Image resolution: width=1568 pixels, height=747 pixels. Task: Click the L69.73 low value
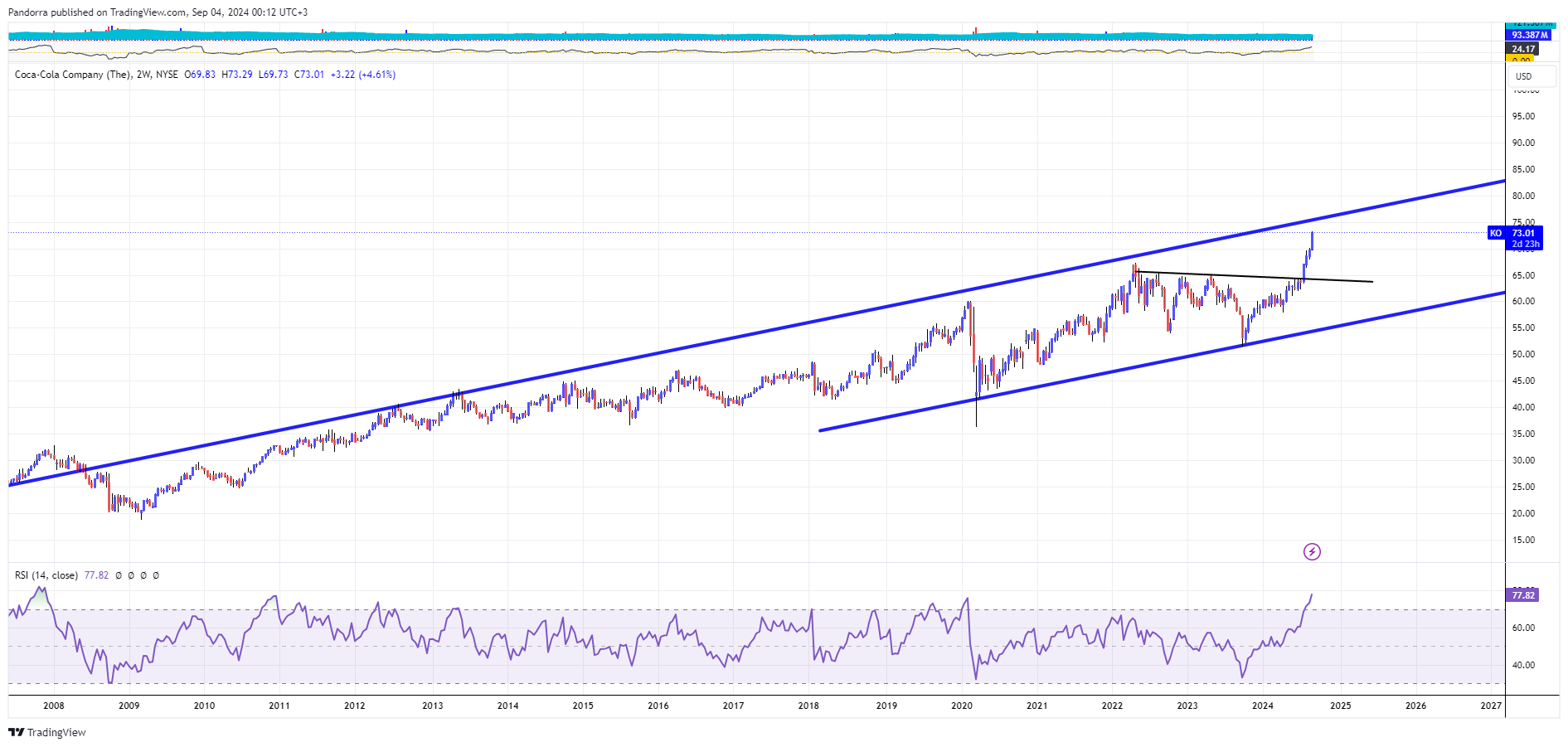(x=274, y=75)
